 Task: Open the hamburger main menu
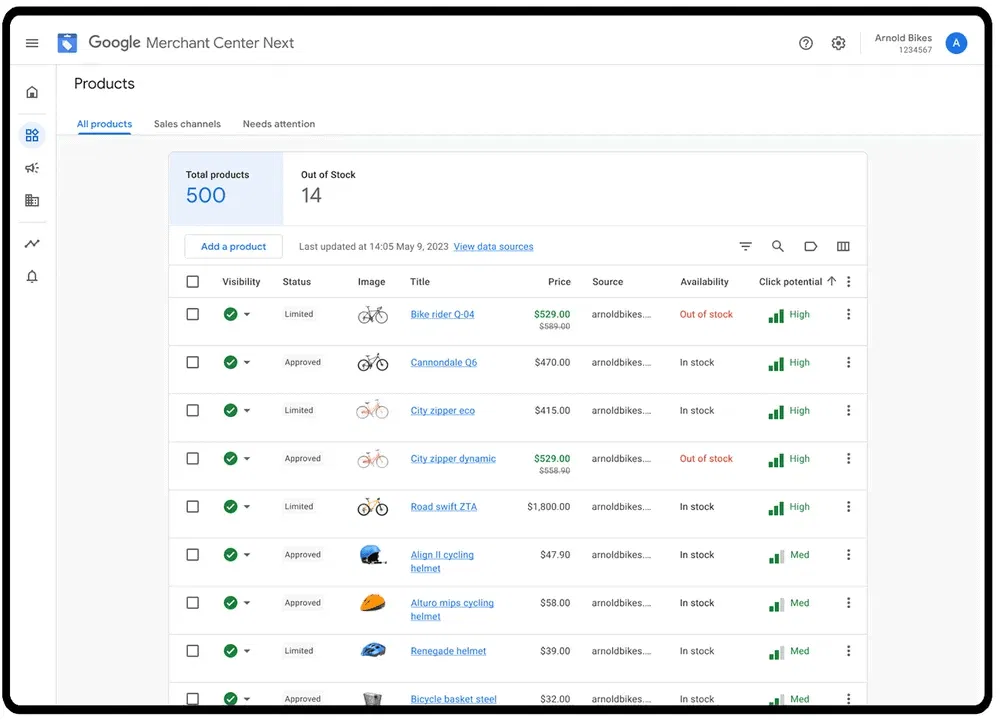(x=32, y=43)
